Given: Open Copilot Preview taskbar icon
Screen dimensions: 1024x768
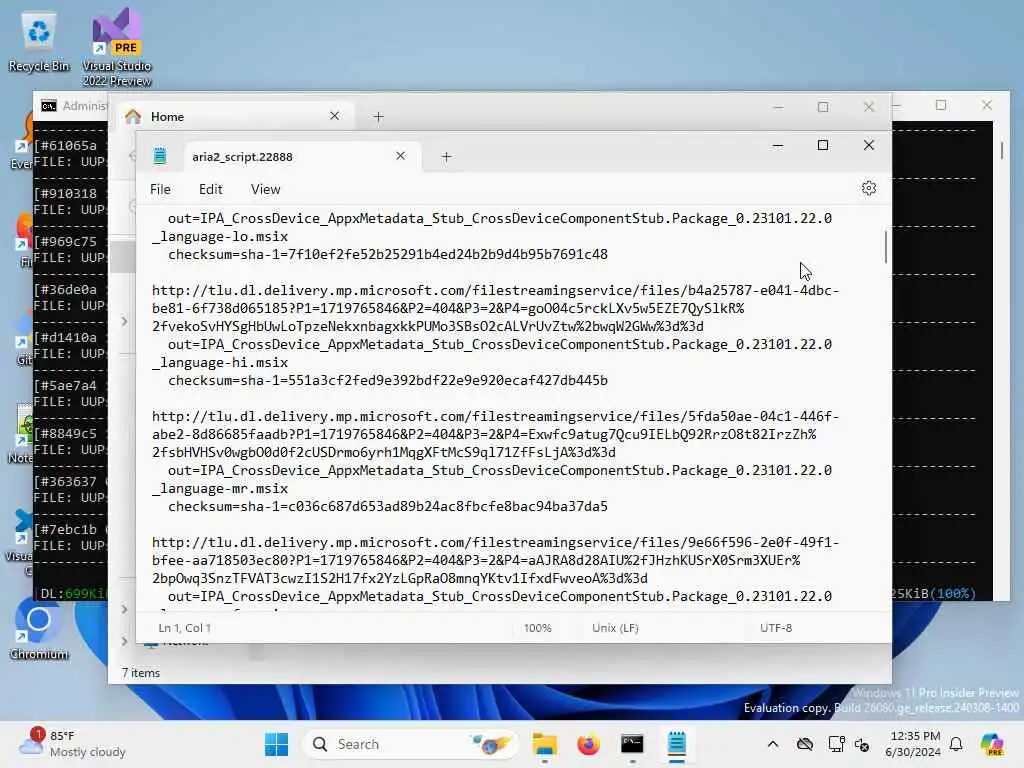Looking at the screenshot, I should tap(992, 744).
